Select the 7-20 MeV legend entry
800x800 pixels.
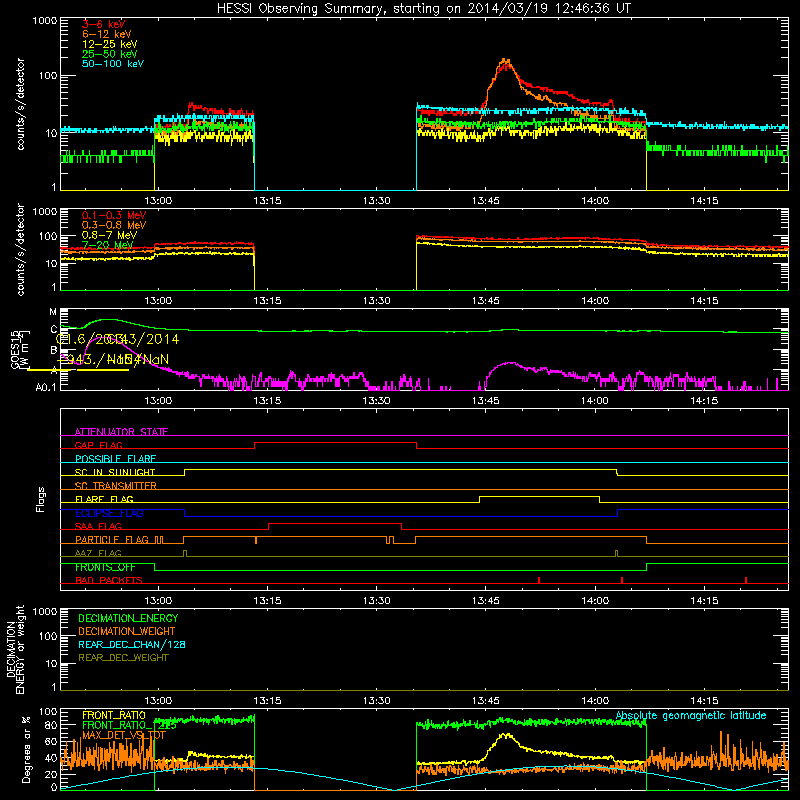(108, 245)
